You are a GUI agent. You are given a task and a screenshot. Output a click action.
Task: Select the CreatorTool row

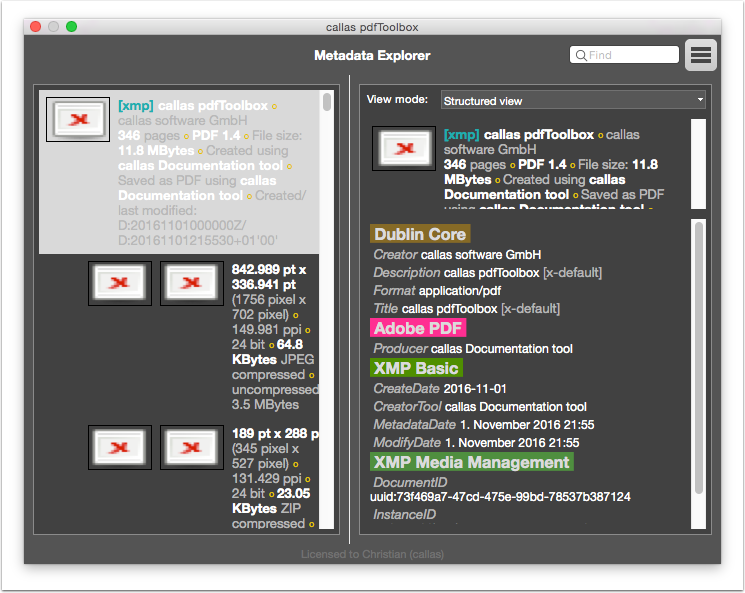click(x=480, y=407)
